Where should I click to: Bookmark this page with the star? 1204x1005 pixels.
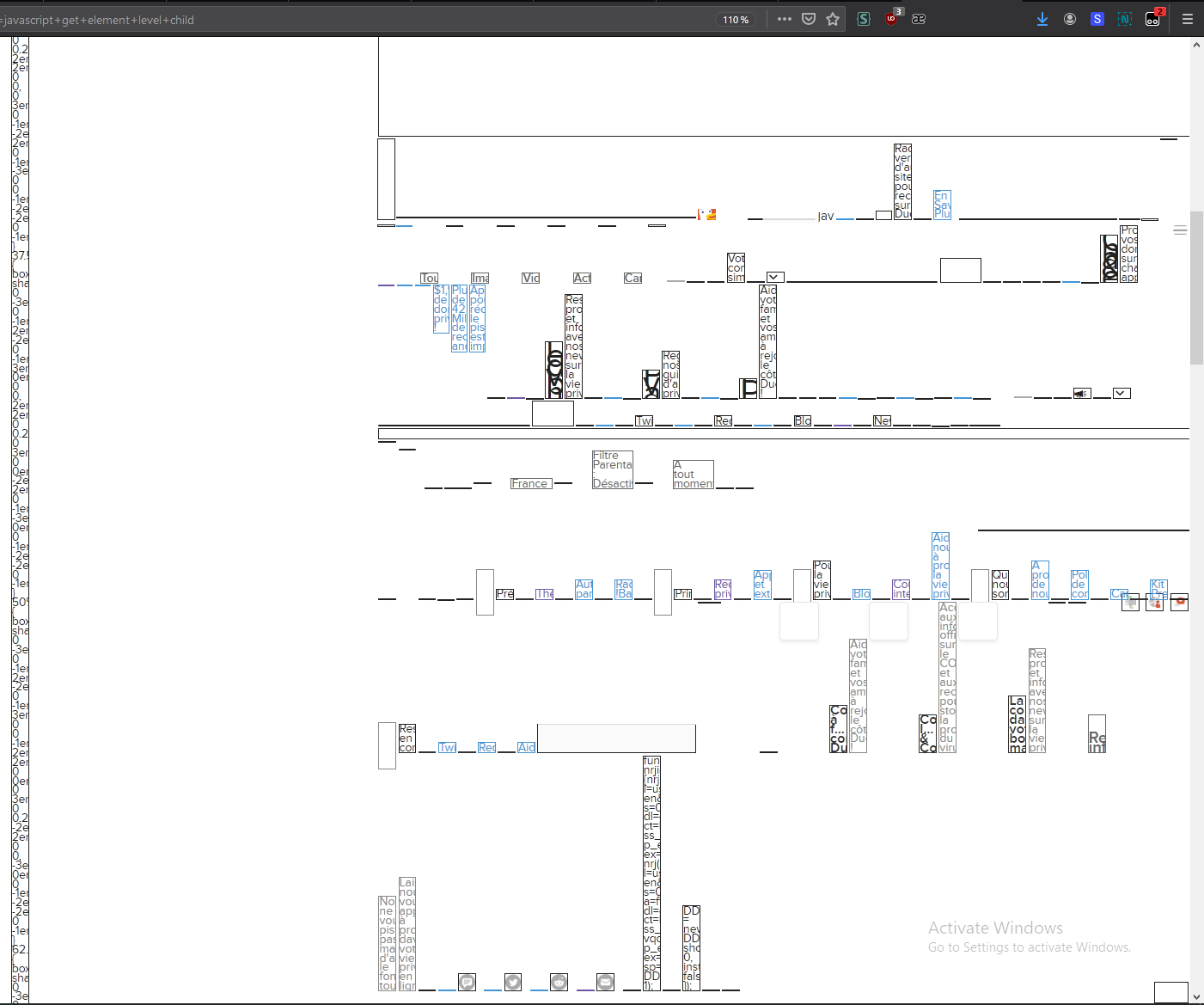click(x=833, y=19)
